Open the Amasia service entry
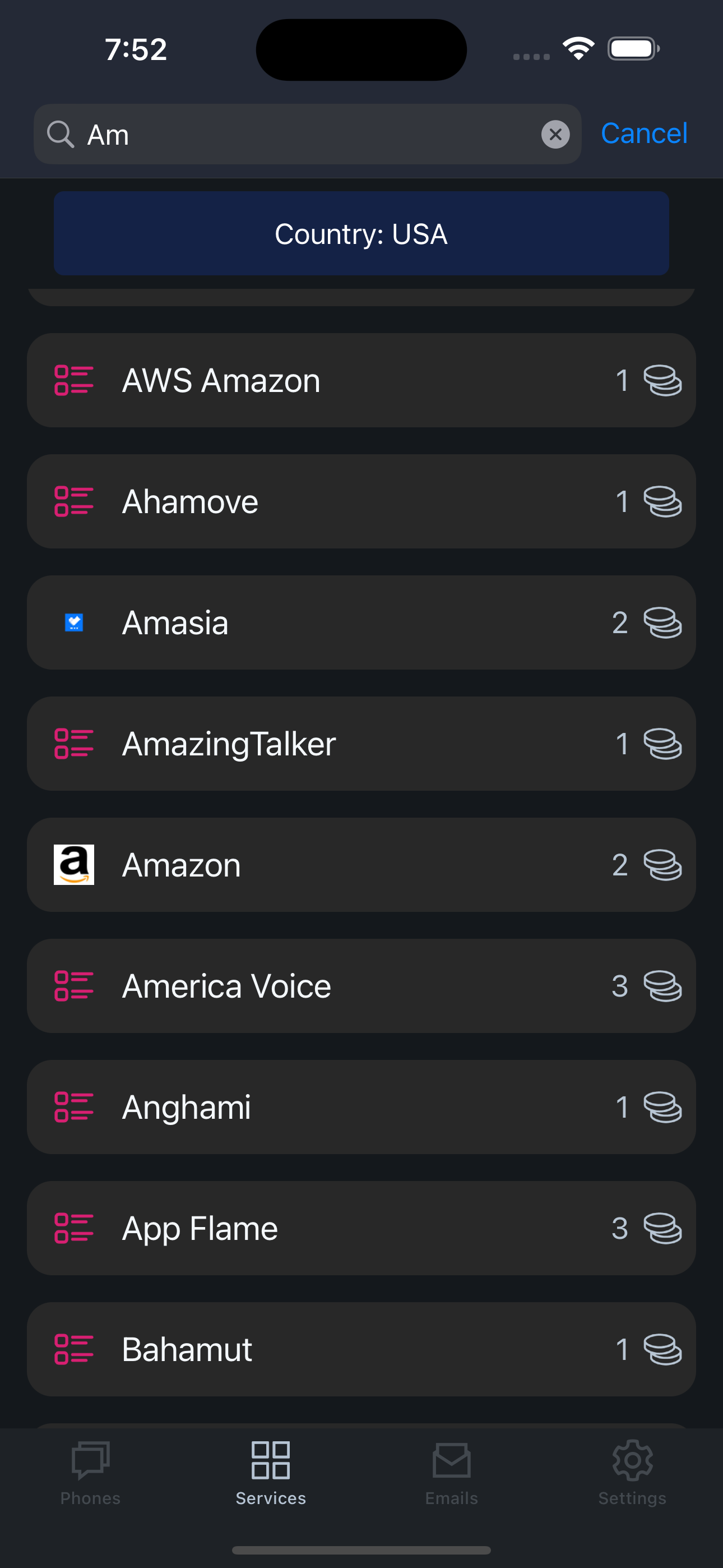Image resolution: width=723 pixels, height=1568 pixels. (x=361, y=622)
